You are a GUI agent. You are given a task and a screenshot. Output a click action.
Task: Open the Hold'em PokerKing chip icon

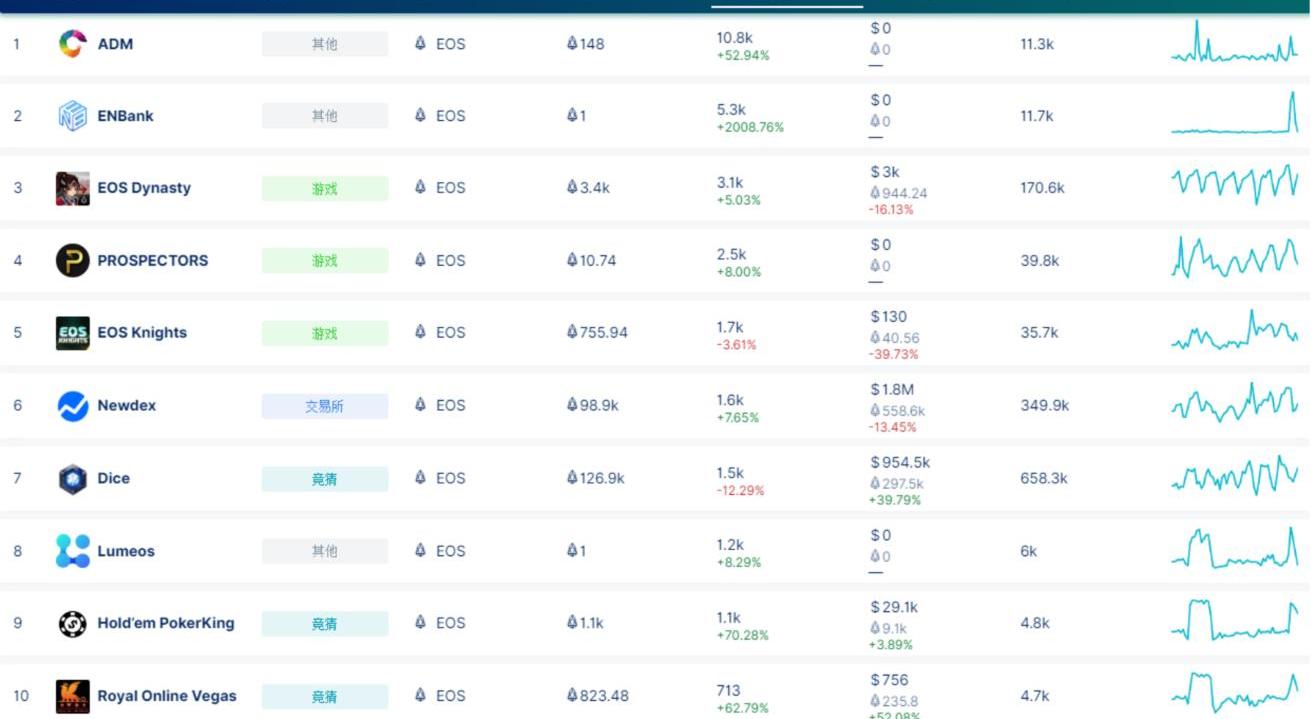[x=73, y=623]
